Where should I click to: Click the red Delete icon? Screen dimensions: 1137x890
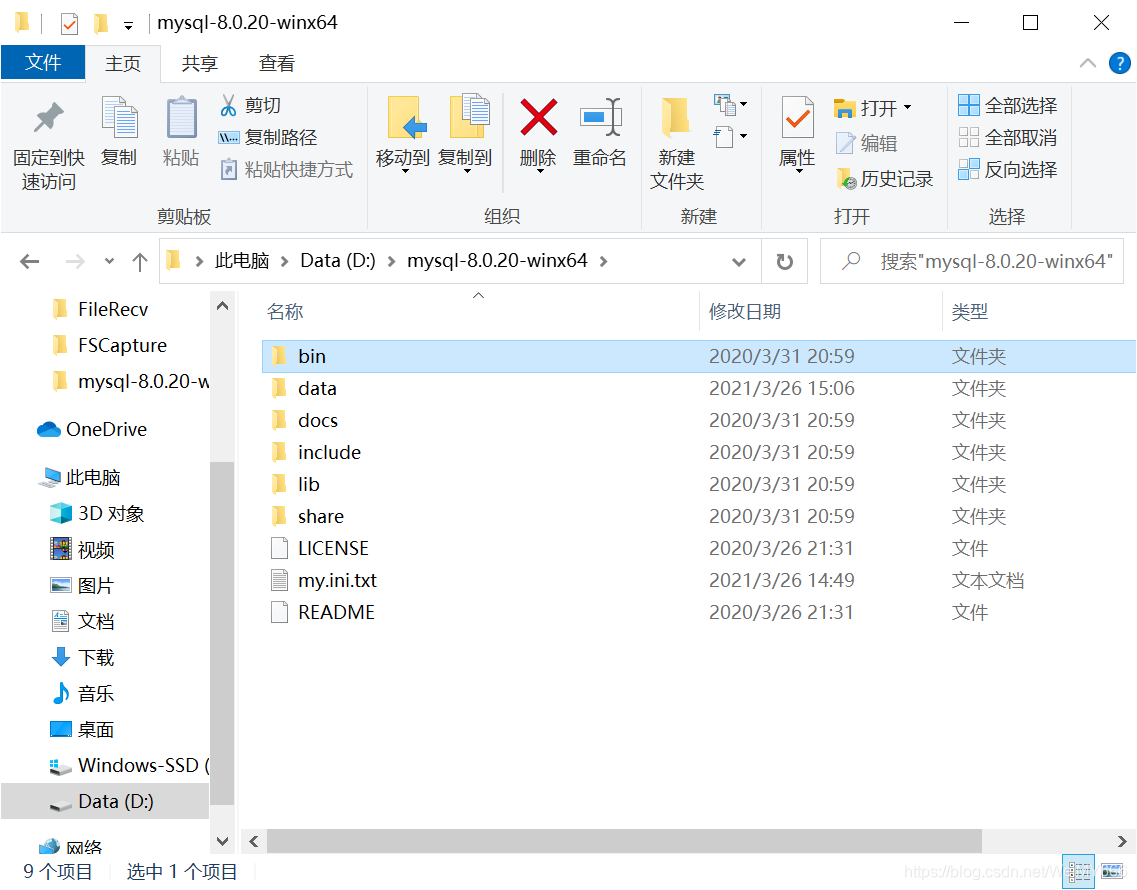pyautogui.click(x=538, y=118)
